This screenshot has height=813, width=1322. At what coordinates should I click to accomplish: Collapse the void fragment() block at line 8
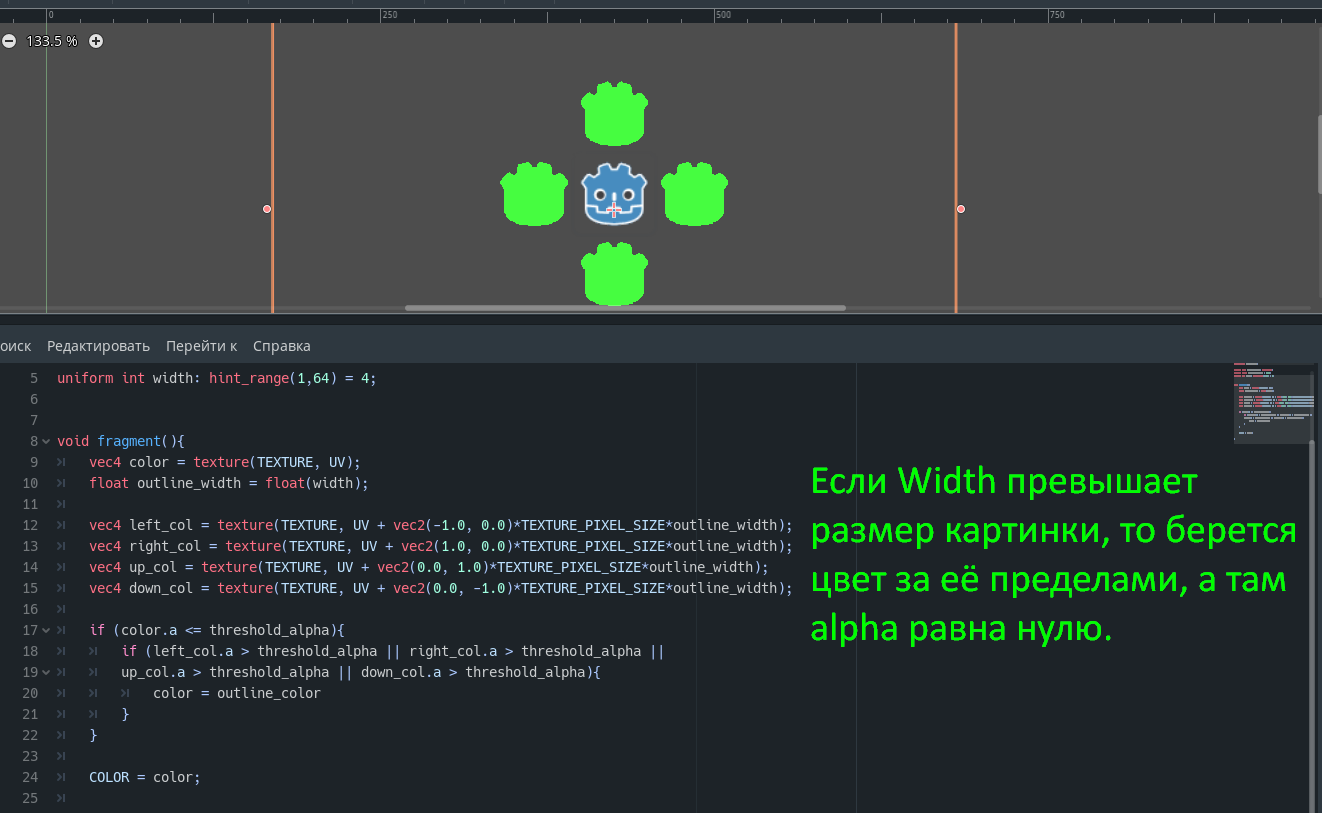46,441
